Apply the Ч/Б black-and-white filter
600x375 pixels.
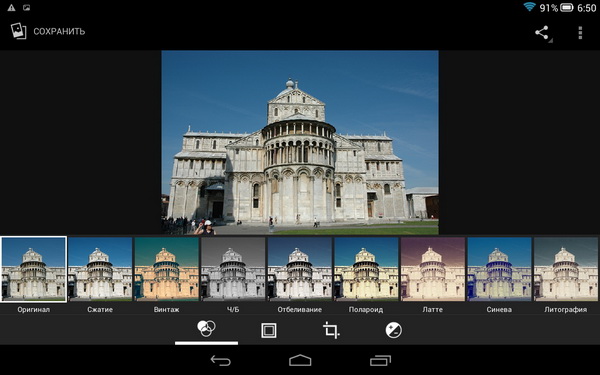[233, 269]
